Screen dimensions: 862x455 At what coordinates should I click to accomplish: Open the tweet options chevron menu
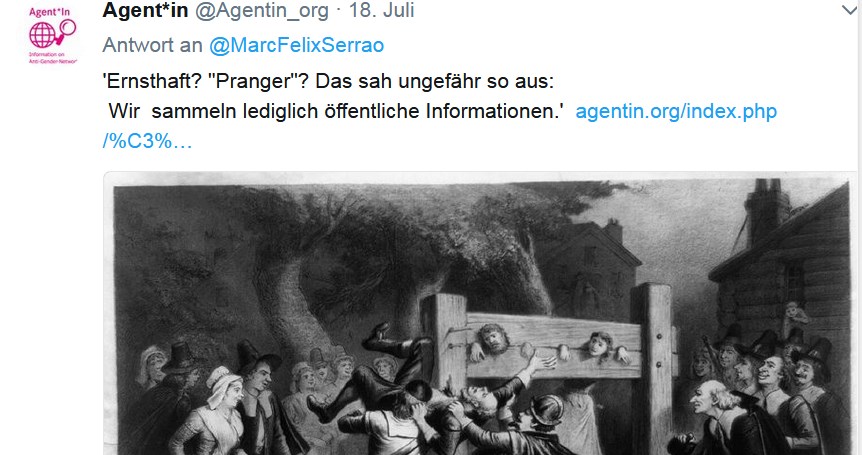(x=850, y=10)
